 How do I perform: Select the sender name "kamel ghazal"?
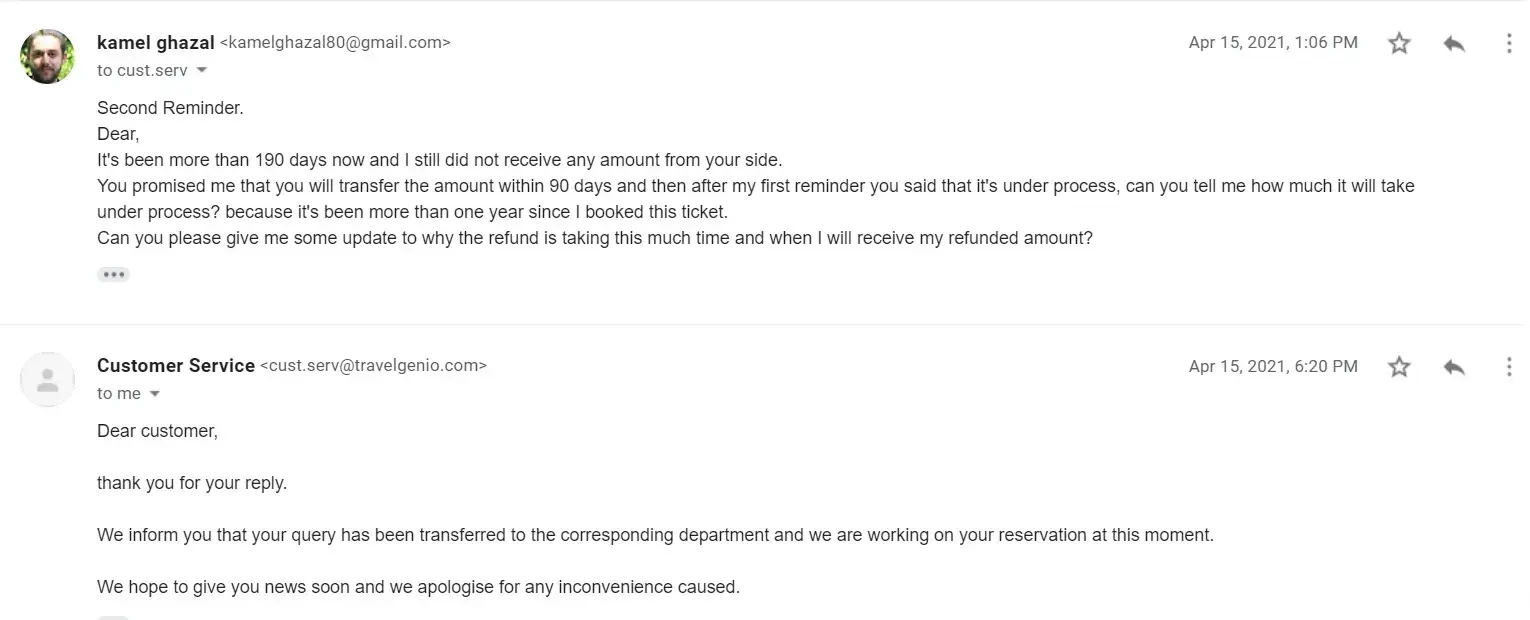(x=155, y=43)
